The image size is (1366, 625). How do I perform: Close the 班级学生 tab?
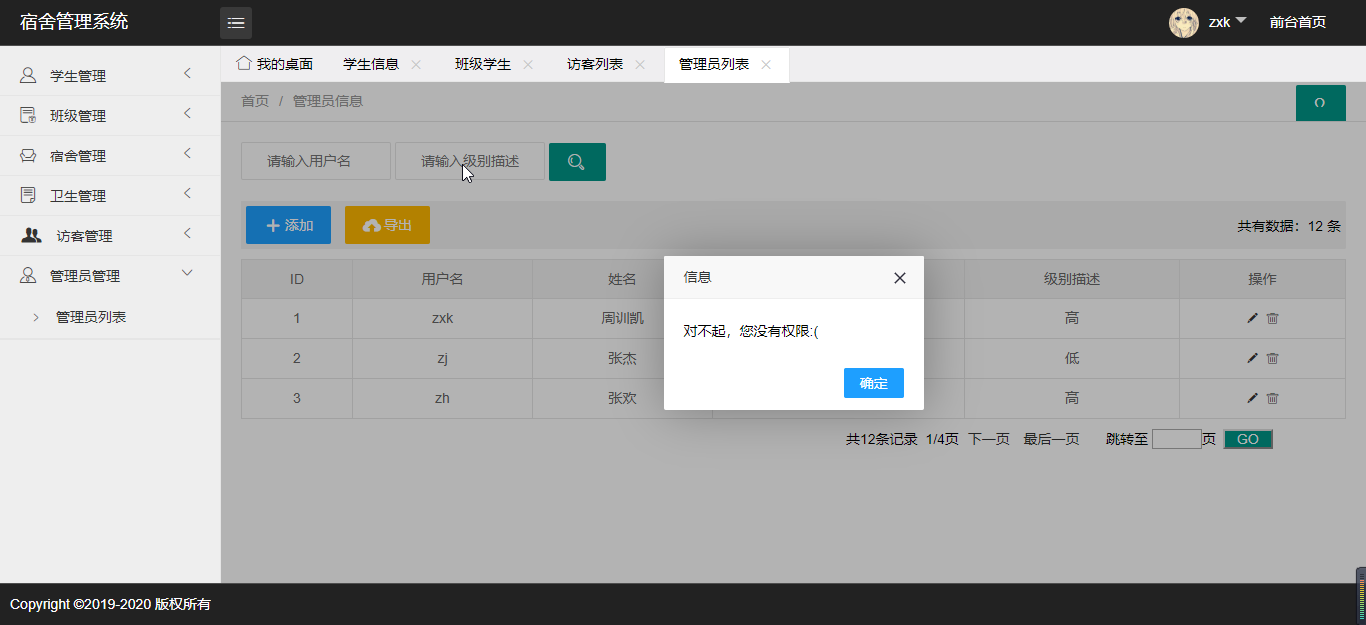pyautogui.click(x=528, y=64)
